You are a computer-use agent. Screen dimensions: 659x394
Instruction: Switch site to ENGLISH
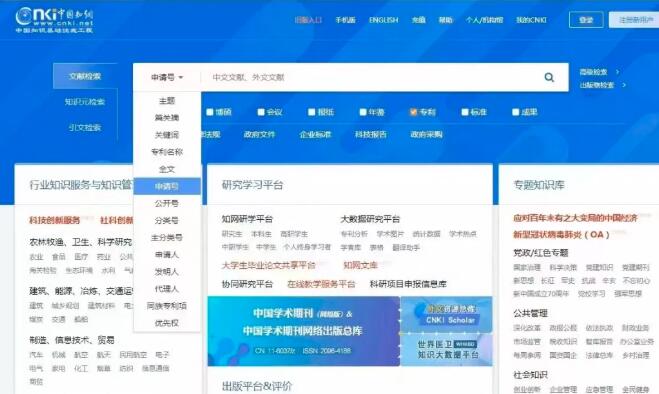click(x=383, y=20)
